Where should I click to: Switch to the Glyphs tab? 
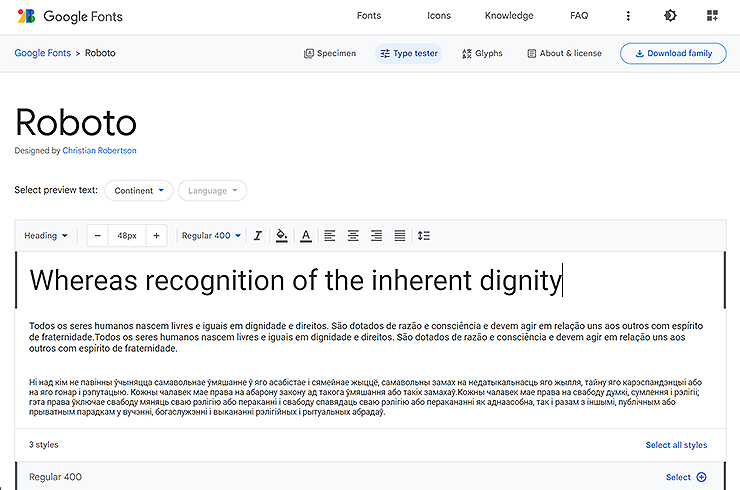482,53
